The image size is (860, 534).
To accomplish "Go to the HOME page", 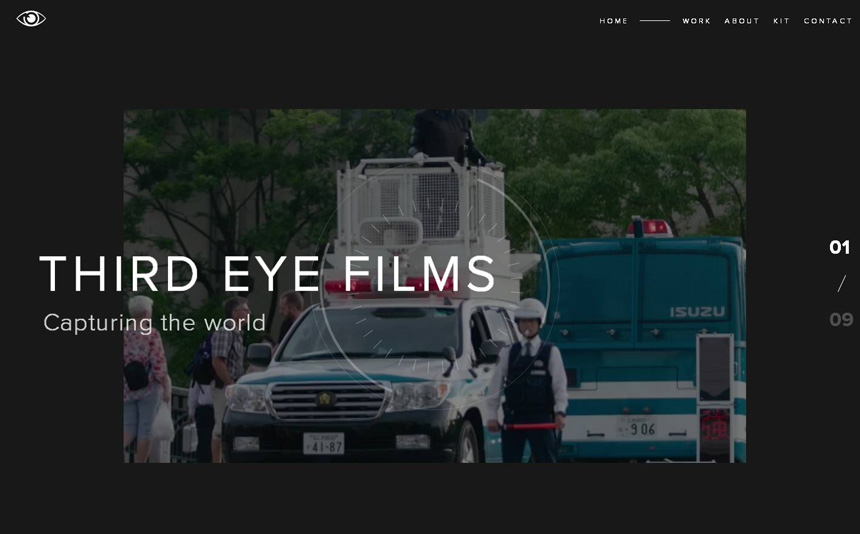I will click(613, 21).
